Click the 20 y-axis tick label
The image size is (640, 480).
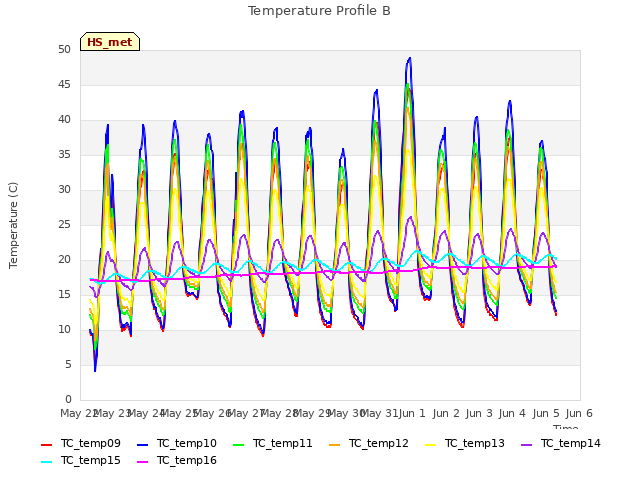[64, 260]
